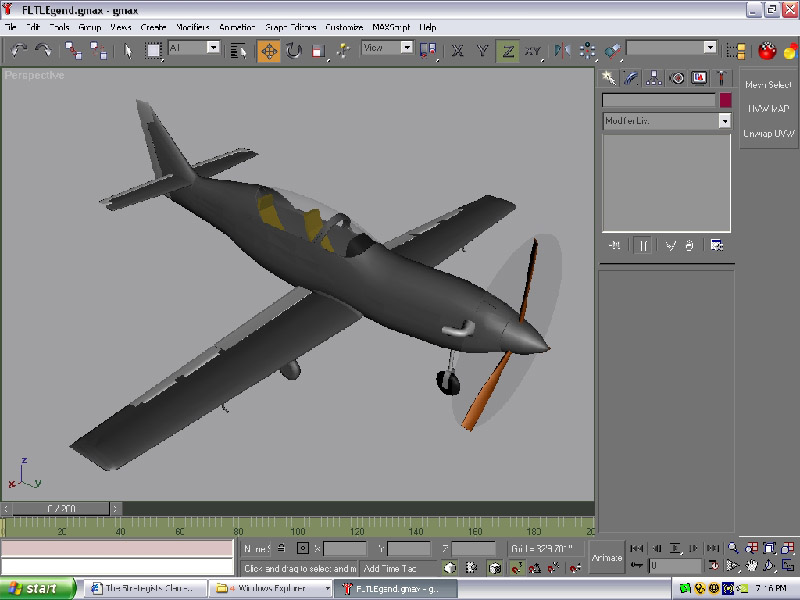
Task: Toggle Restrict to Z axis button
Action: point(508,50)
